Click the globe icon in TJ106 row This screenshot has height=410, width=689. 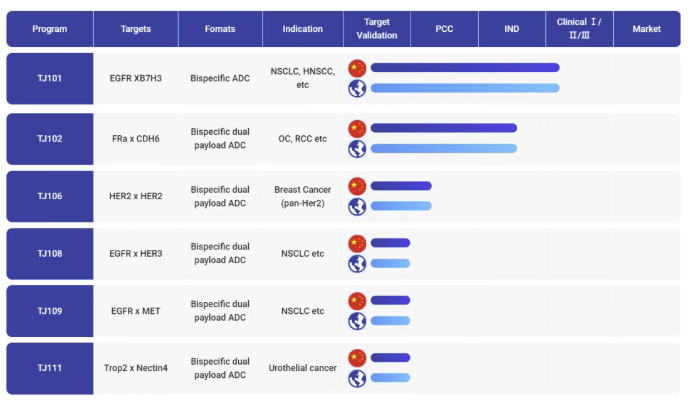click(357, 206)
